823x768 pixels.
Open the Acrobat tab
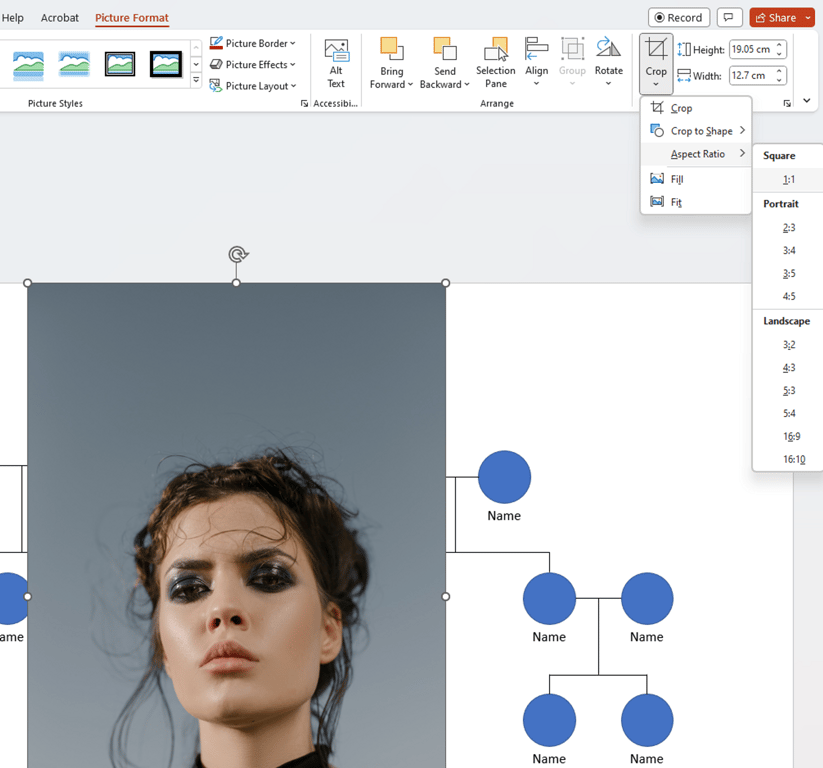click(x=60, y=17)
